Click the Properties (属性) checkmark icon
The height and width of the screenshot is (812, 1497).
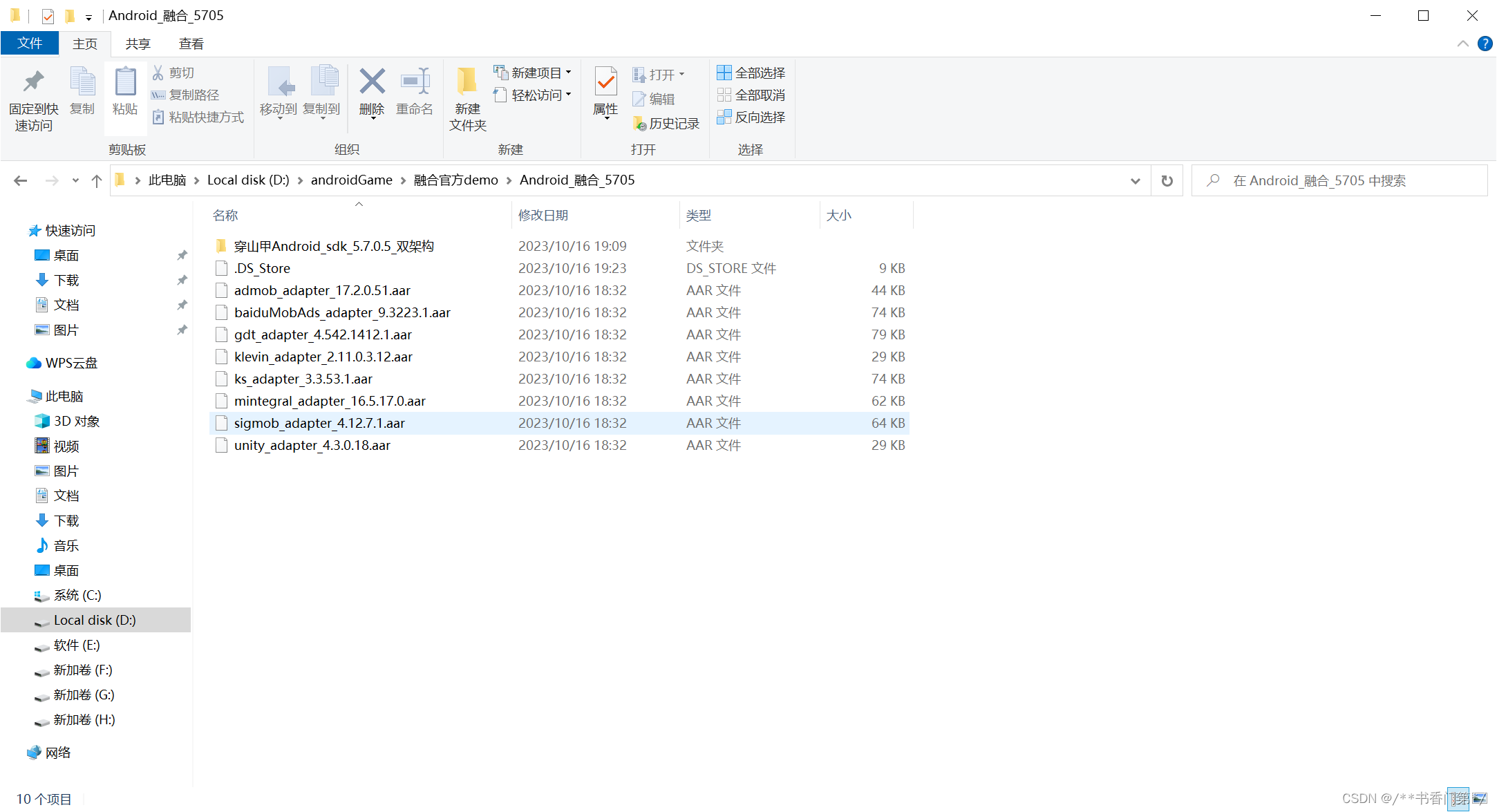click(605, 83)
